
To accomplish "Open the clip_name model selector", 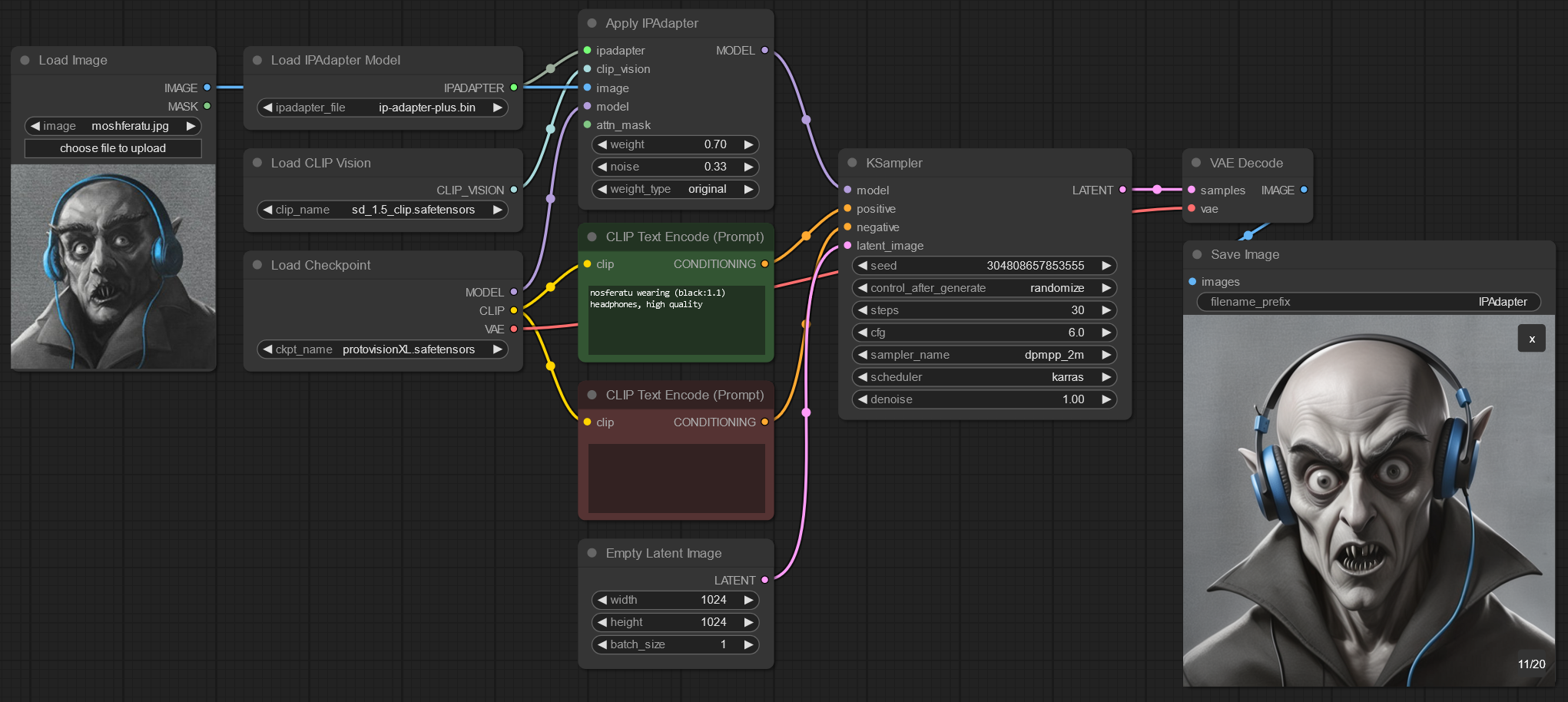I will point(383,210).
